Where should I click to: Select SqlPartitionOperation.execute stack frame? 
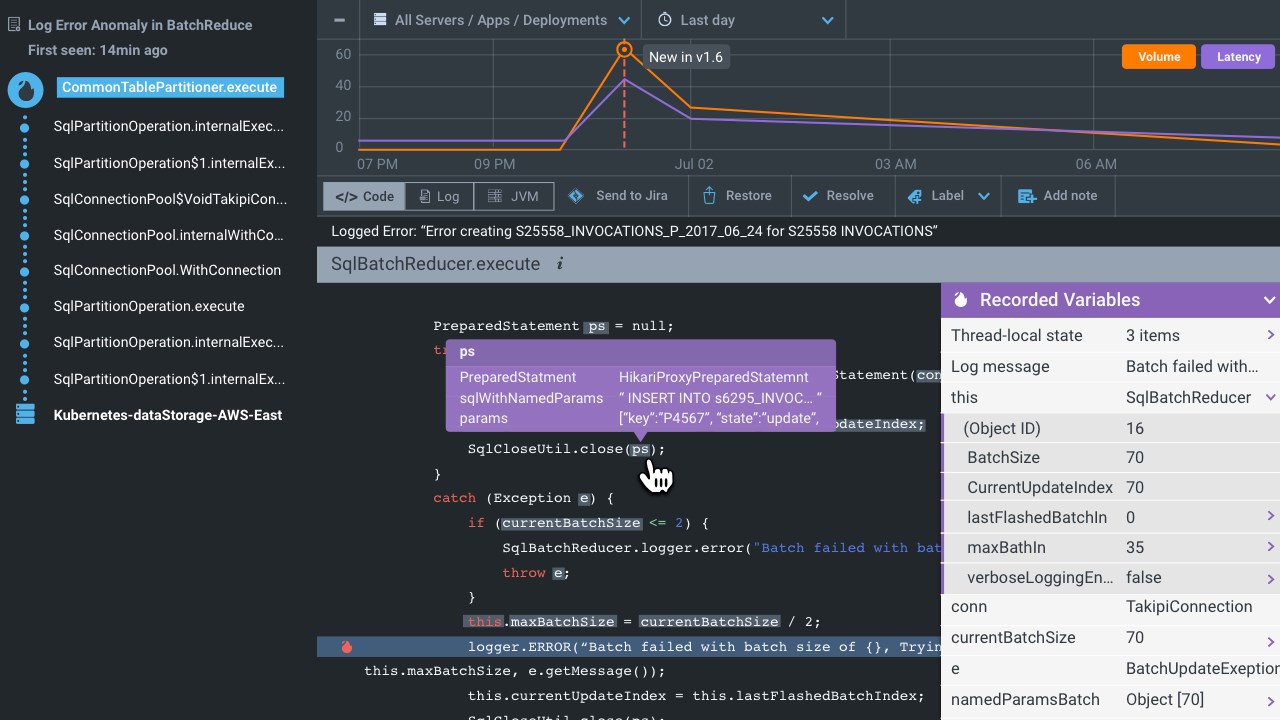[x=149, y=306]
